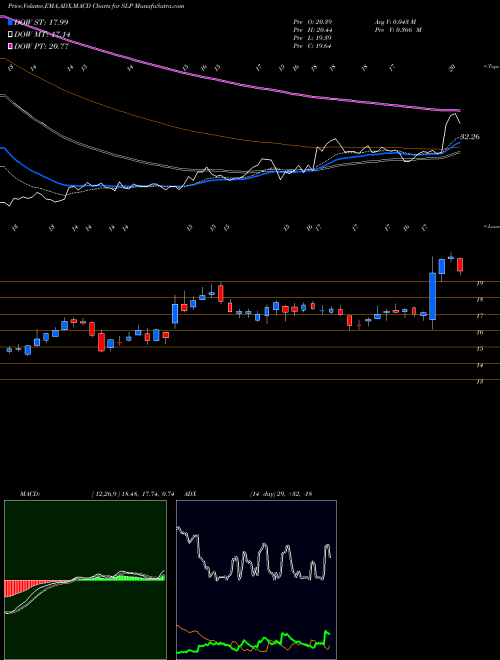Screen dimensions: 500x660
Task: Click the '<Lows' label at right edge
Action: [x=491, y=226]
